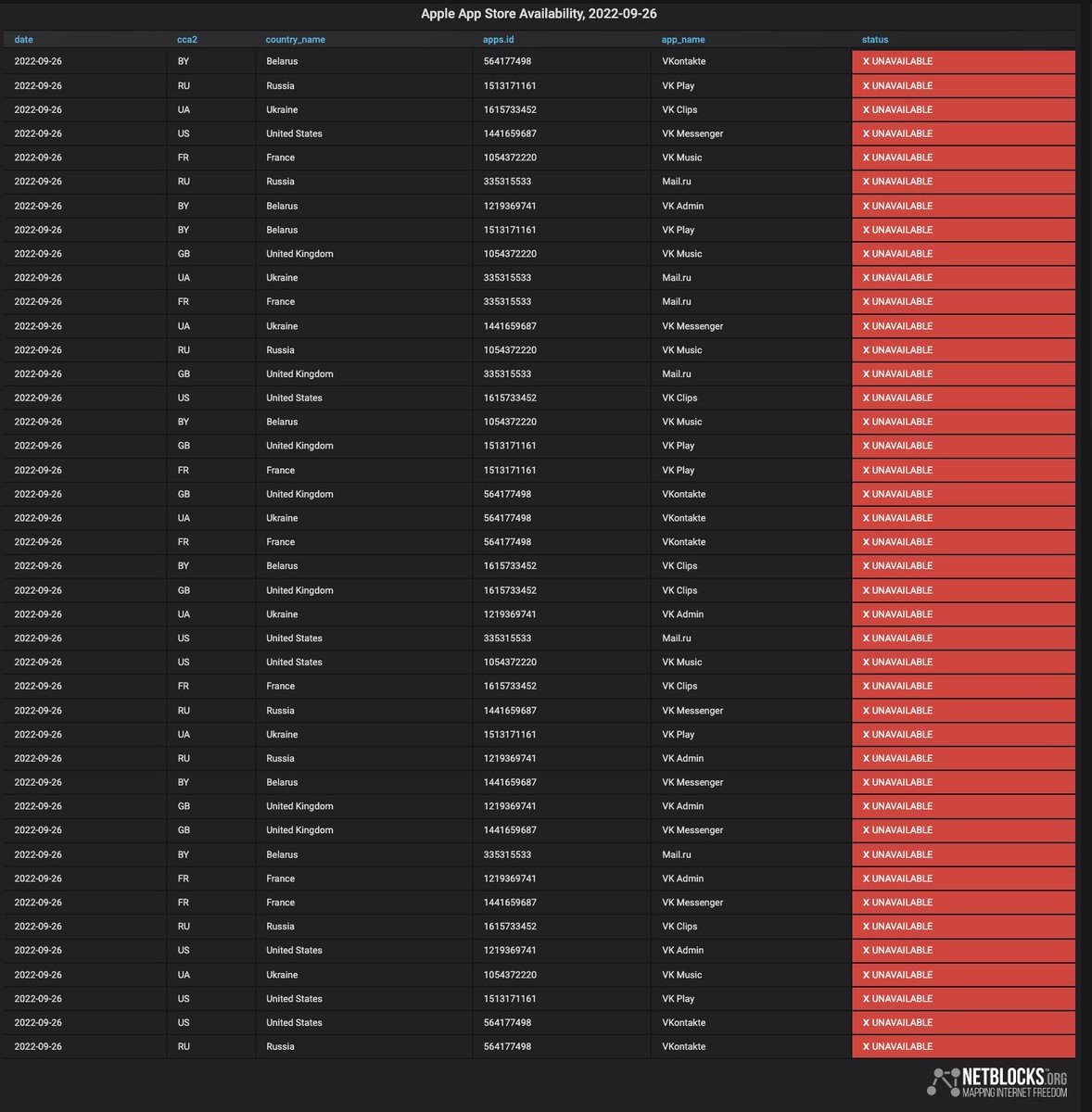Select UNAVAILABLE status for VK Admin in United Kingdom

963,806
